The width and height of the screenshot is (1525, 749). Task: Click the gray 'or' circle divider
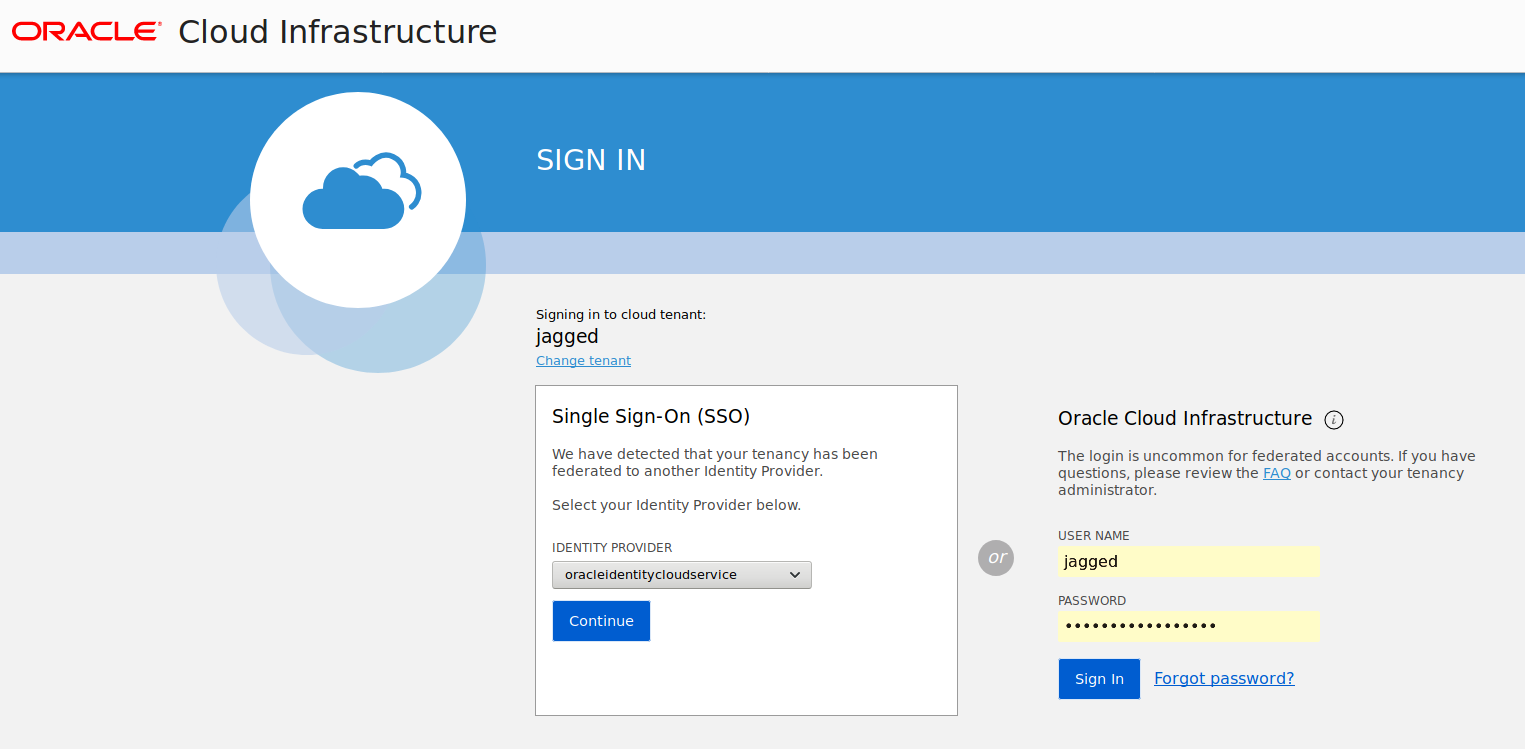tap(996, 558)
